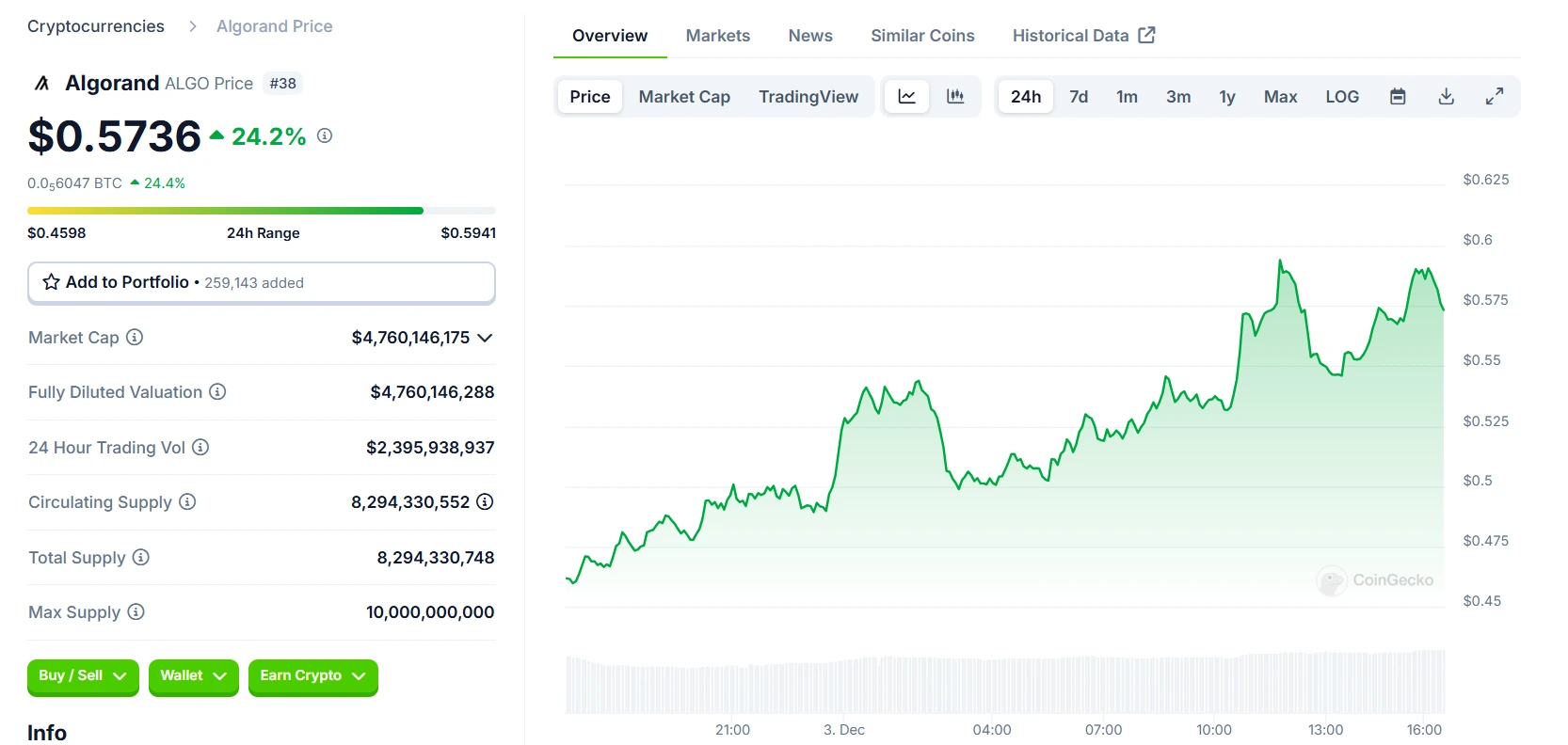The height and width of the screenshot is (745, 1568).
Task: Click the price peak on line chart
Action: (x=1280, y=262)
